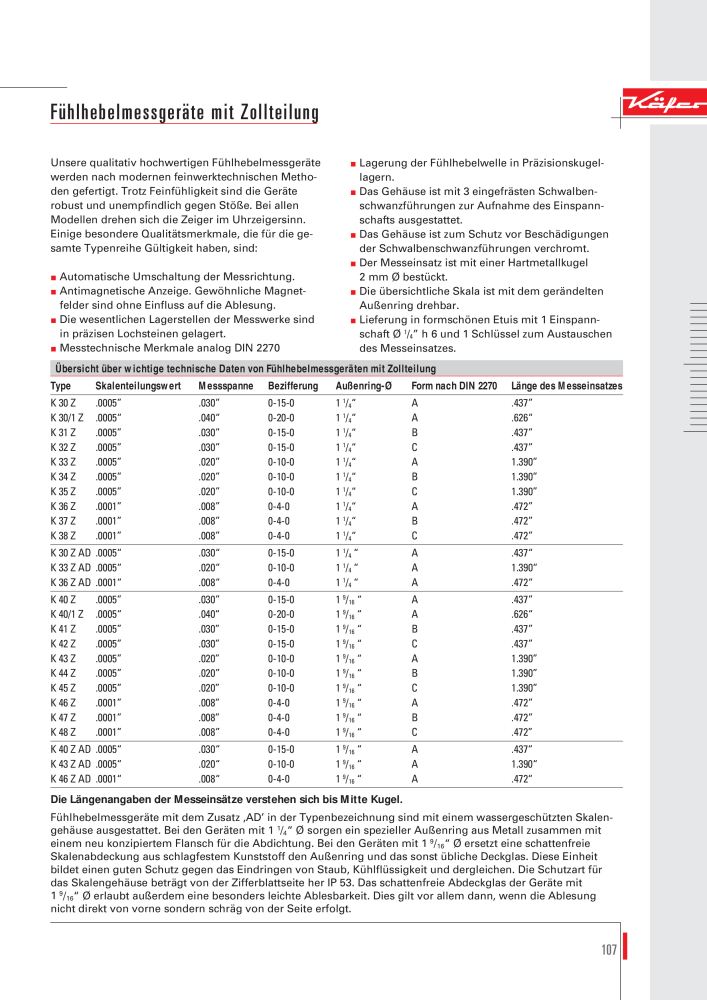Click the '1 9/16"' Außenring value in row K 40 Z

pyautogui.click(x=349, y=599)
